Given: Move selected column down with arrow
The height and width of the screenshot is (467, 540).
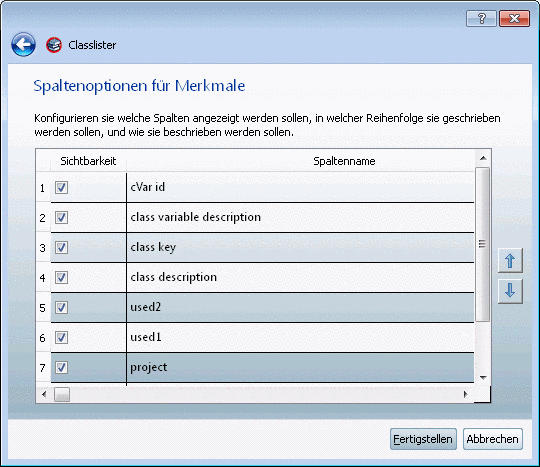Looking at the screenshot, I should coord(510,291).
